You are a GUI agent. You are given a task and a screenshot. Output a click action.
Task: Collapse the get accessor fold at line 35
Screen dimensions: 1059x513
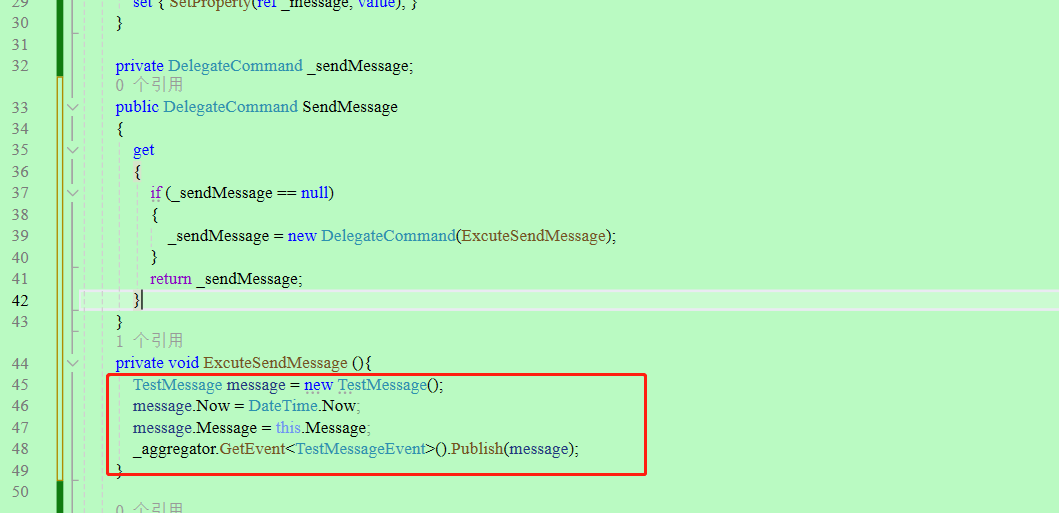[73, 150]
